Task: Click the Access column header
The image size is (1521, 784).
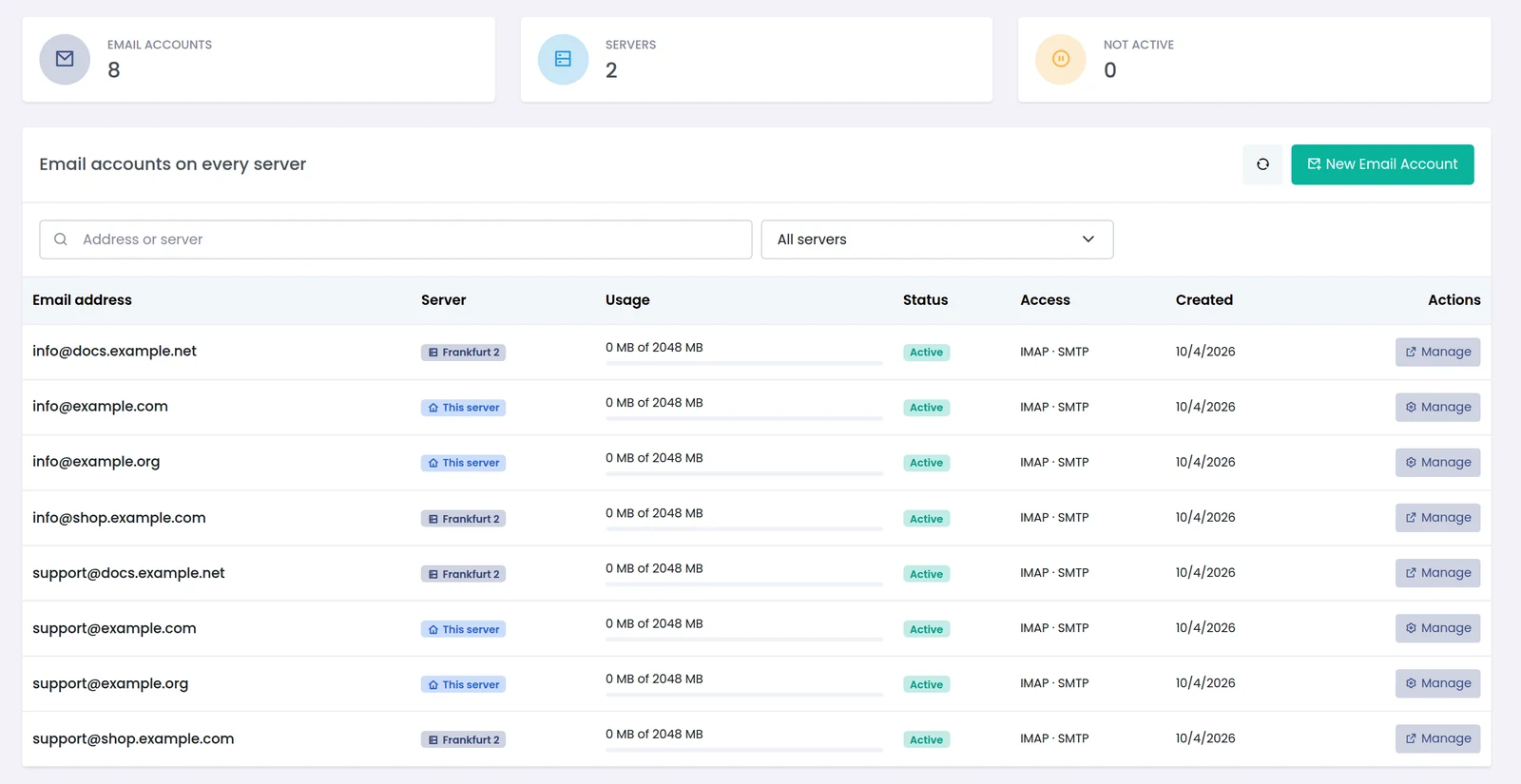Action: (1045, 299)
